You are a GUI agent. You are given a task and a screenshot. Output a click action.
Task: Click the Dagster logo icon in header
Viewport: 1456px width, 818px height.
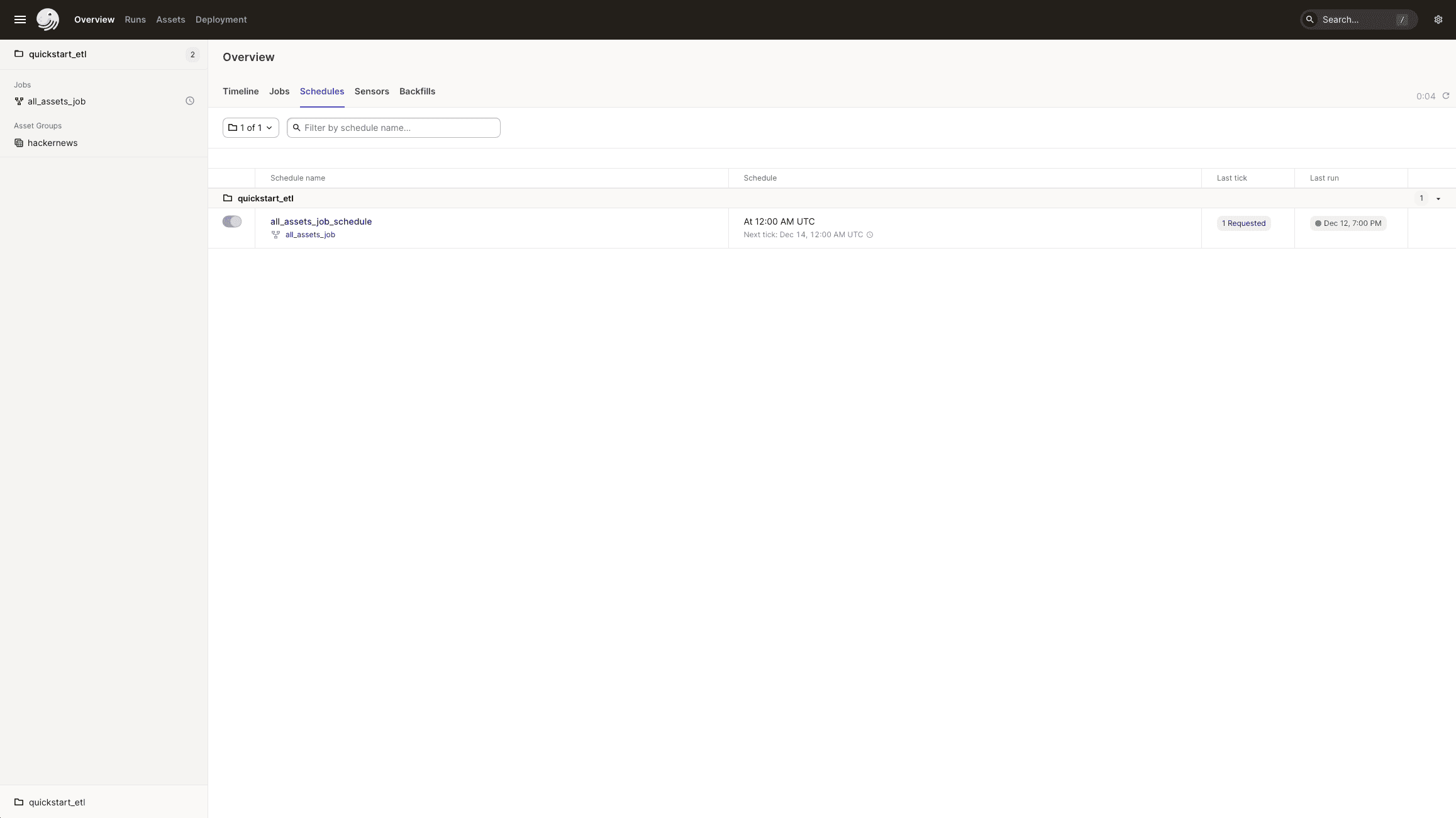pos(47,20)
